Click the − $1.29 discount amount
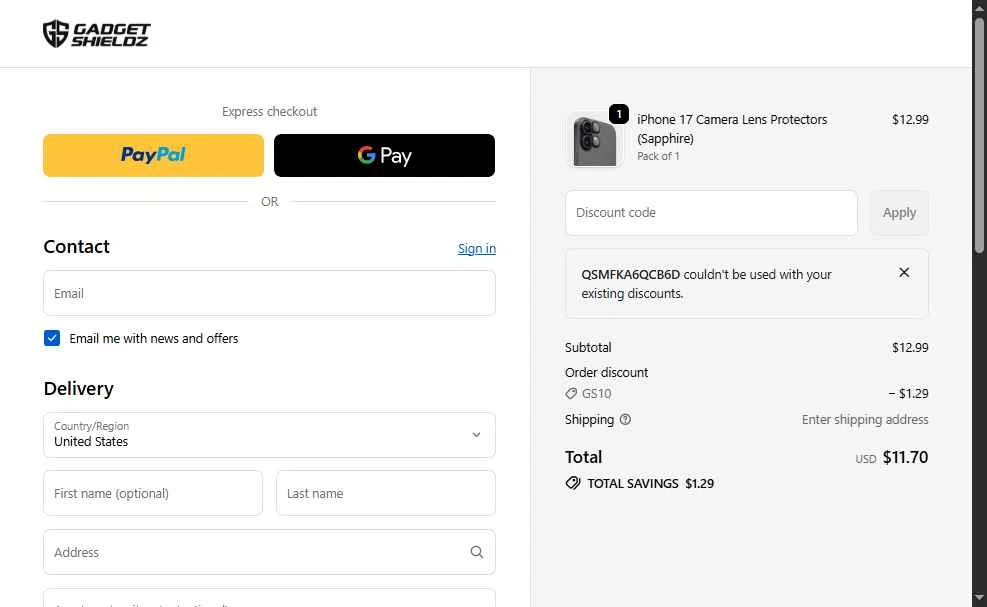Viewport: 987px width, 607px height. (908, 394)
